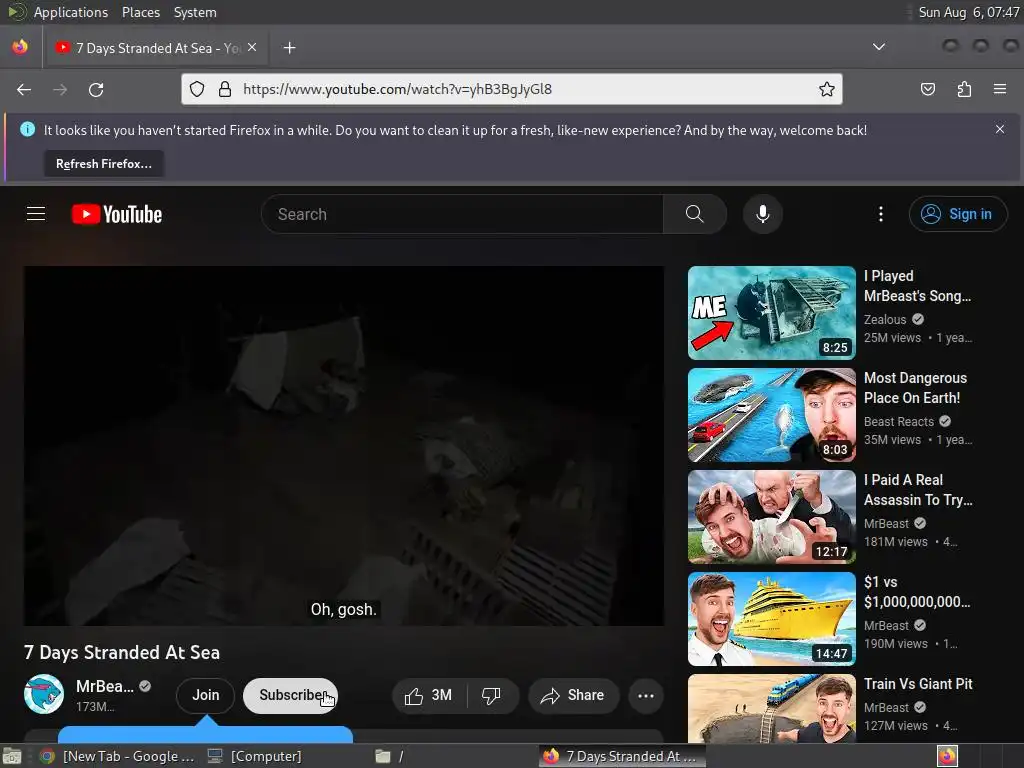The height and width of the screenshot is (768, 1024).
Task: Close the '7 Days Stranded At Sea' tab
Action: point(252,48)
